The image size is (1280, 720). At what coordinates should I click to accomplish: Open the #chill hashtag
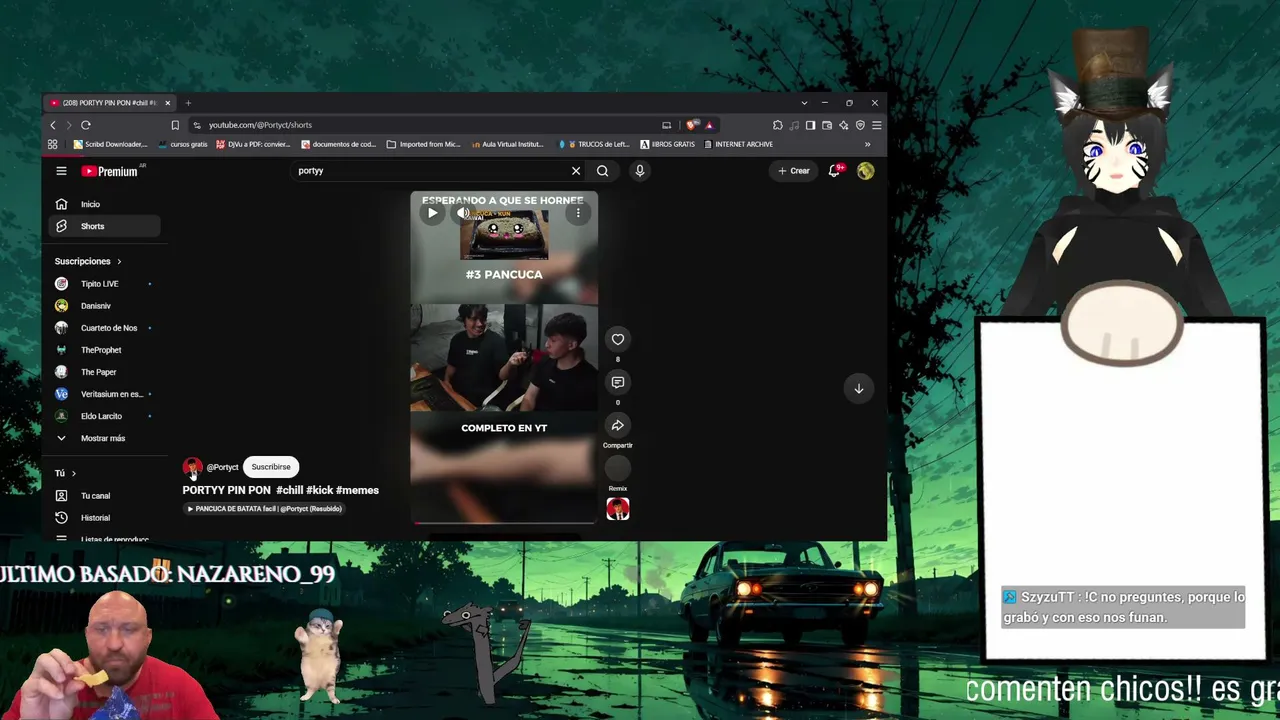tap(290, 490)
